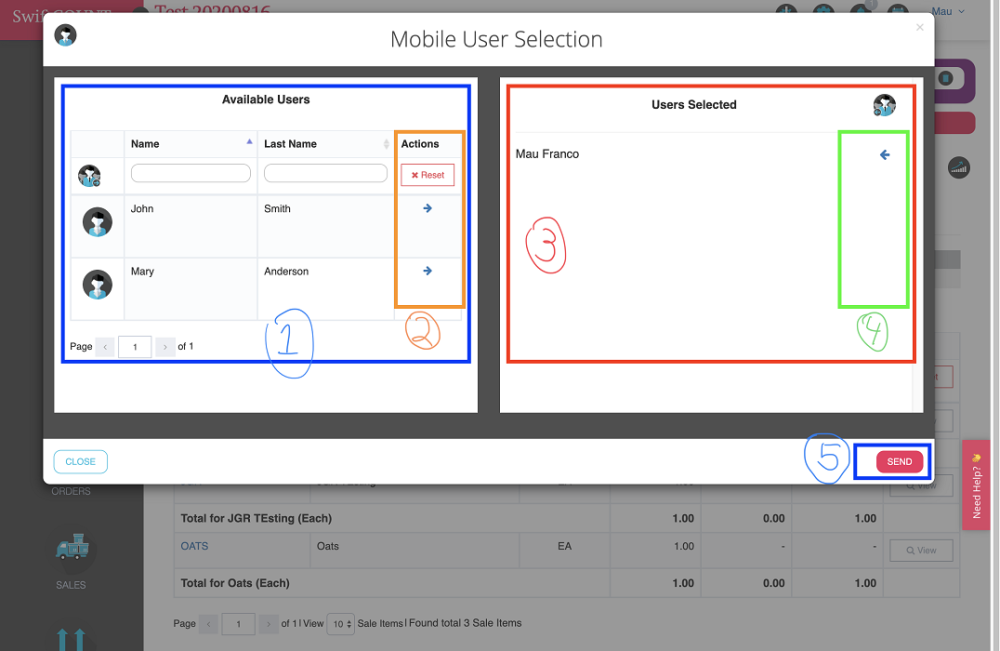The image size is (1000, 651).
Task: Focus the Last Name filter input
Action: tap(325, 173)
